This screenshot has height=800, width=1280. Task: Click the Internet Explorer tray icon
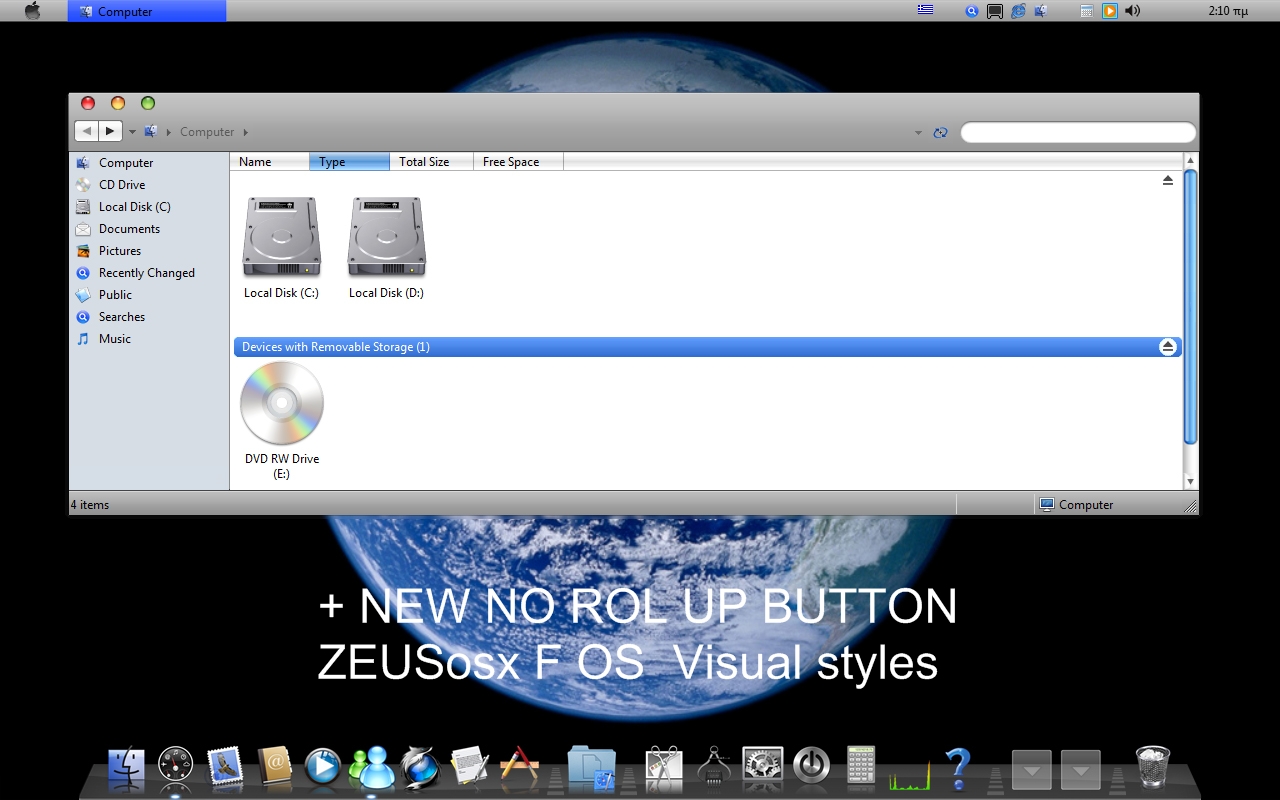[x=1018, y=11]
